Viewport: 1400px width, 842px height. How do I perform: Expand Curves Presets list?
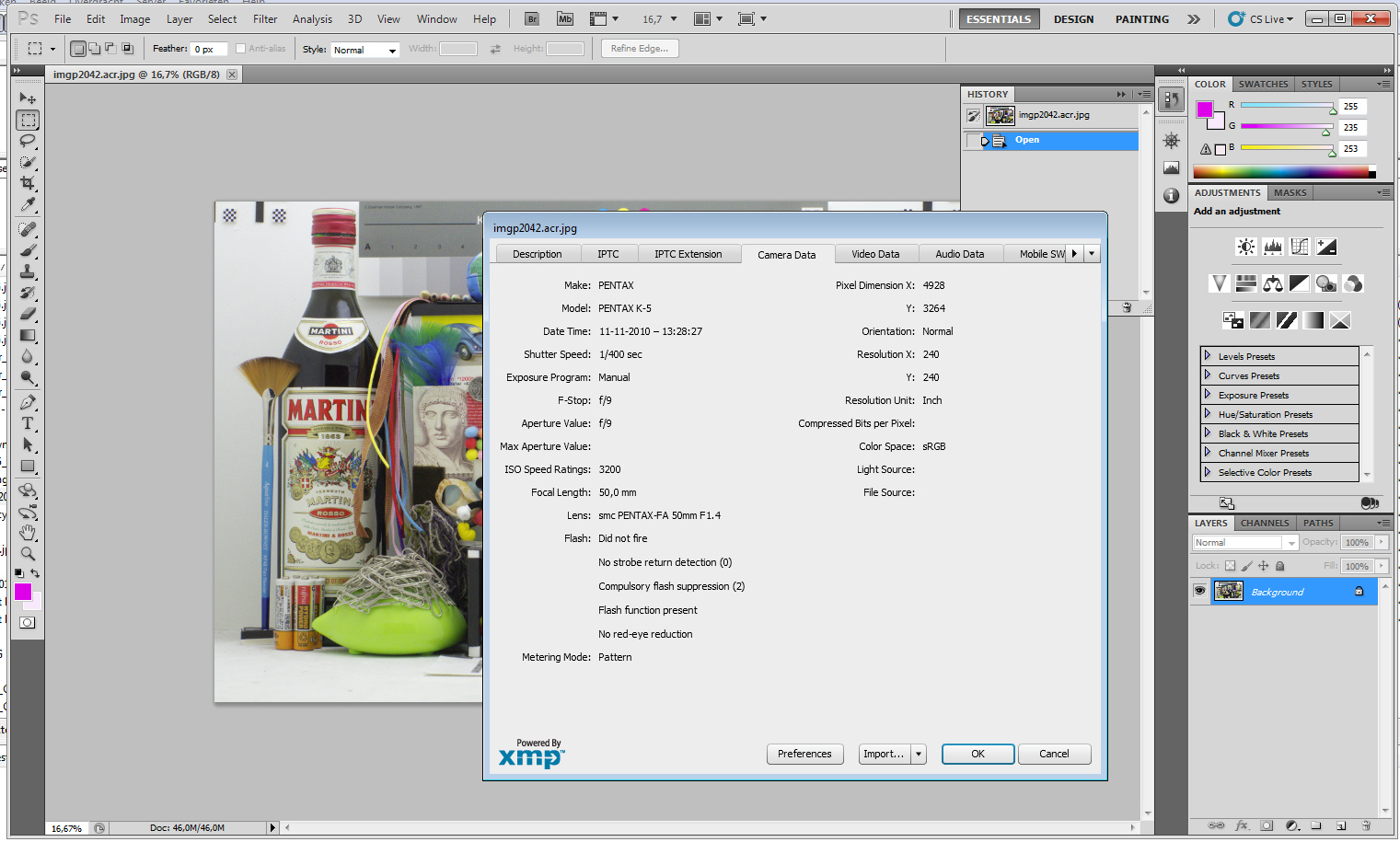[1207, 375]
